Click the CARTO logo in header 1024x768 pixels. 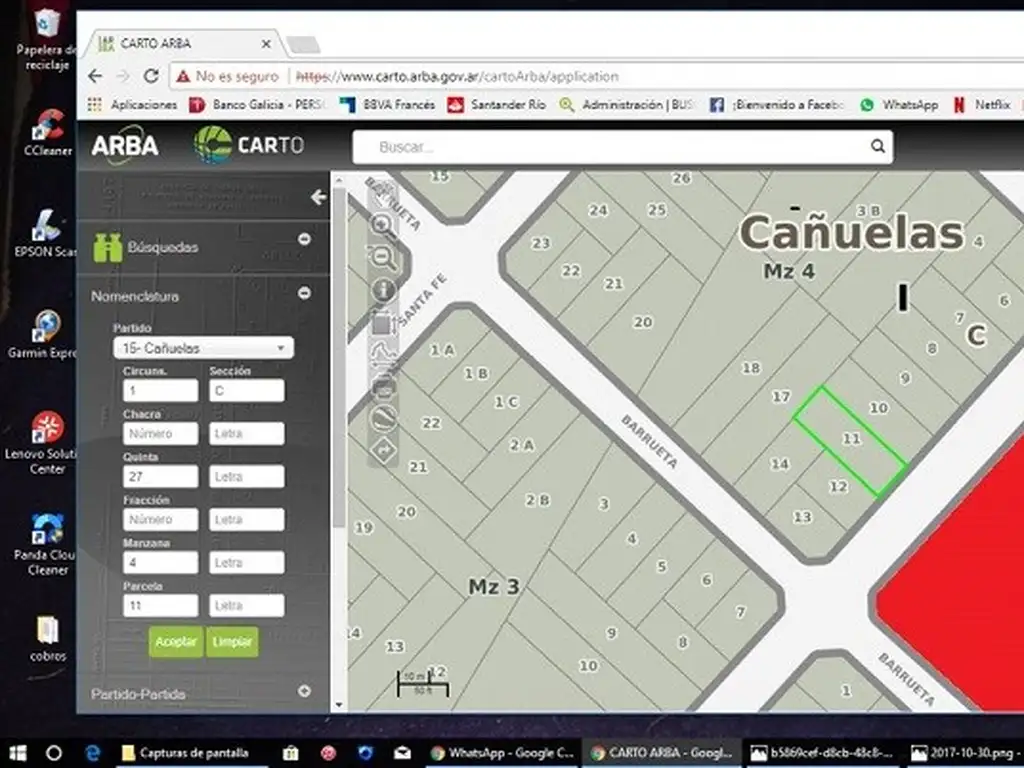coord(249,145)
